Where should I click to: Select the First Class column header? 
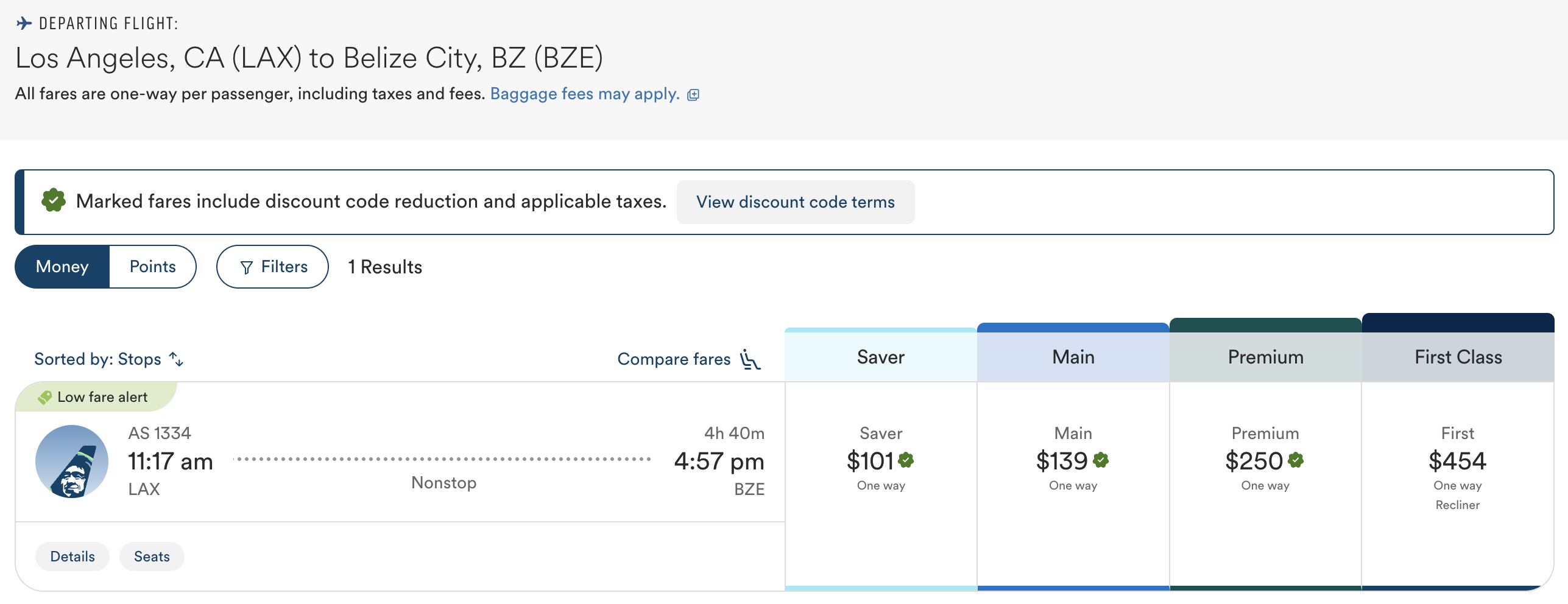pyautogui.click(x=1458, y=357)
